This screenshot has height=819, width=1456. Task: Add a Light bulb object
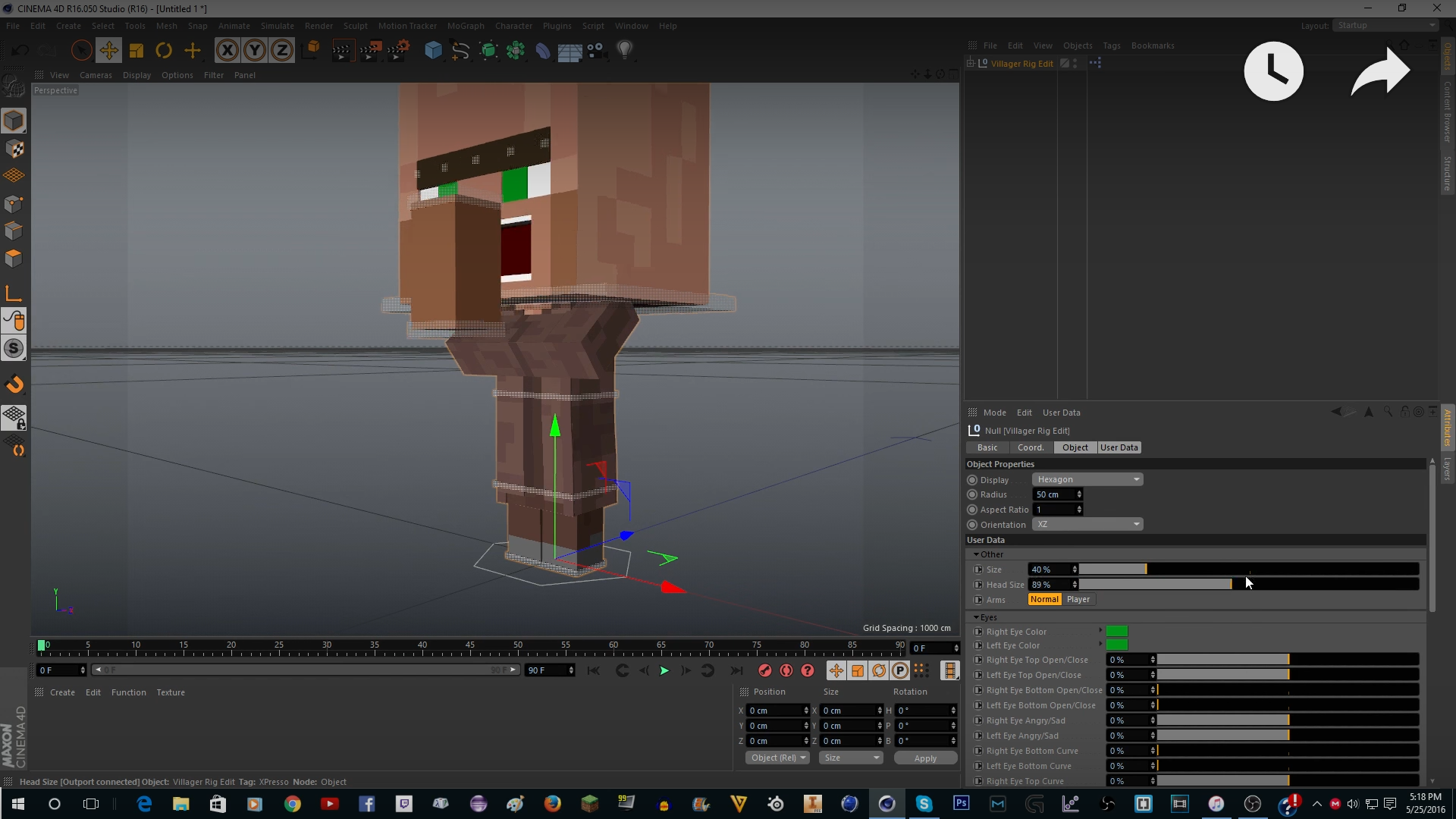pyautogui.click(x=625, y=51)
